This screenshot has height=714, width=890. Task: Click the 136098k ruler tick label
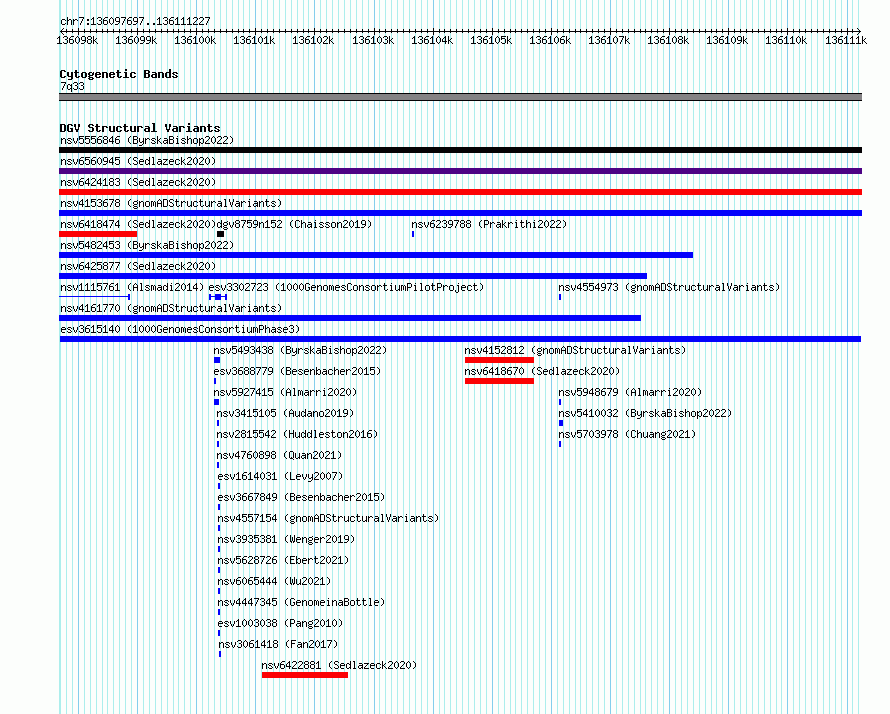click(77, 40)
